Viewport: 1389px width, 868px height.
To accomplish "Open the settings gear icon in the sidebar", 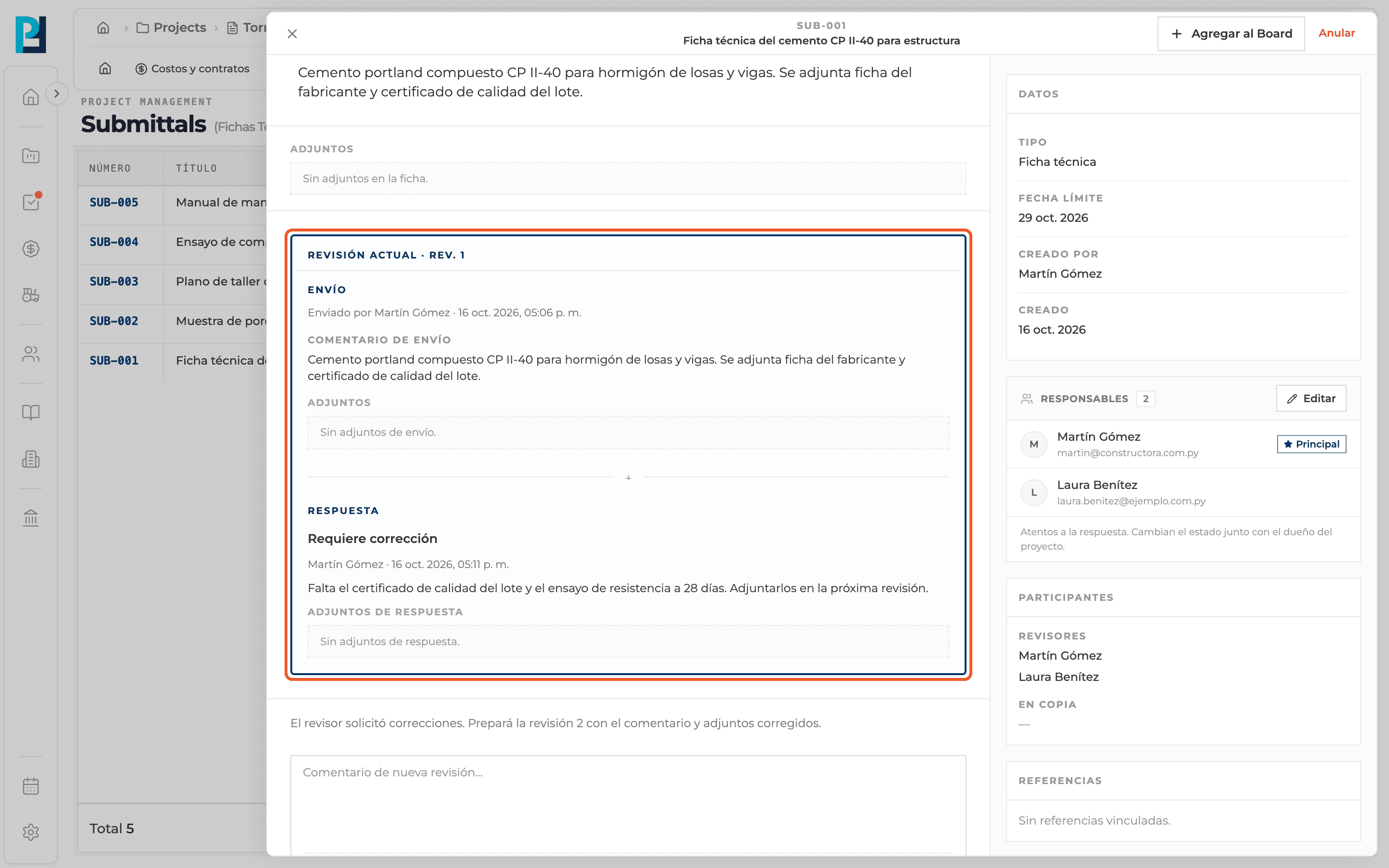I will (x=30, y=832).
